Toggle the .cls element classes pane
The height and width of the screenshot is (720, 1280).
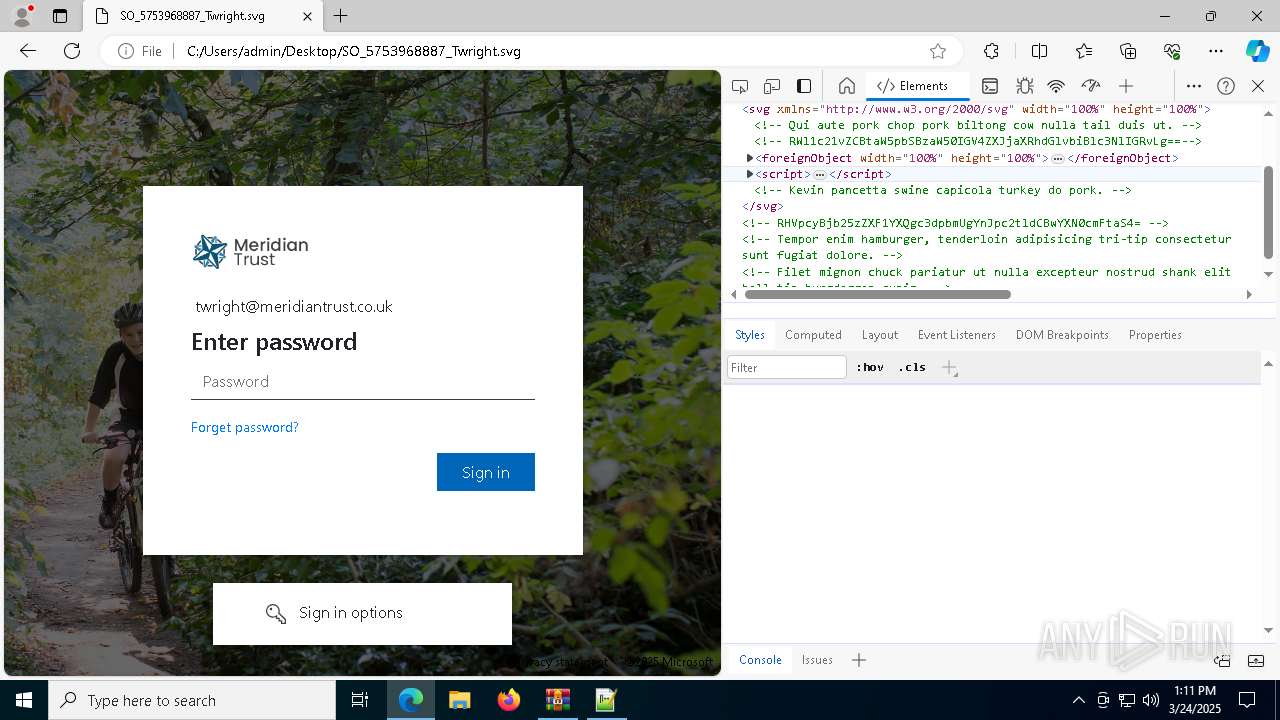[912, 367]
